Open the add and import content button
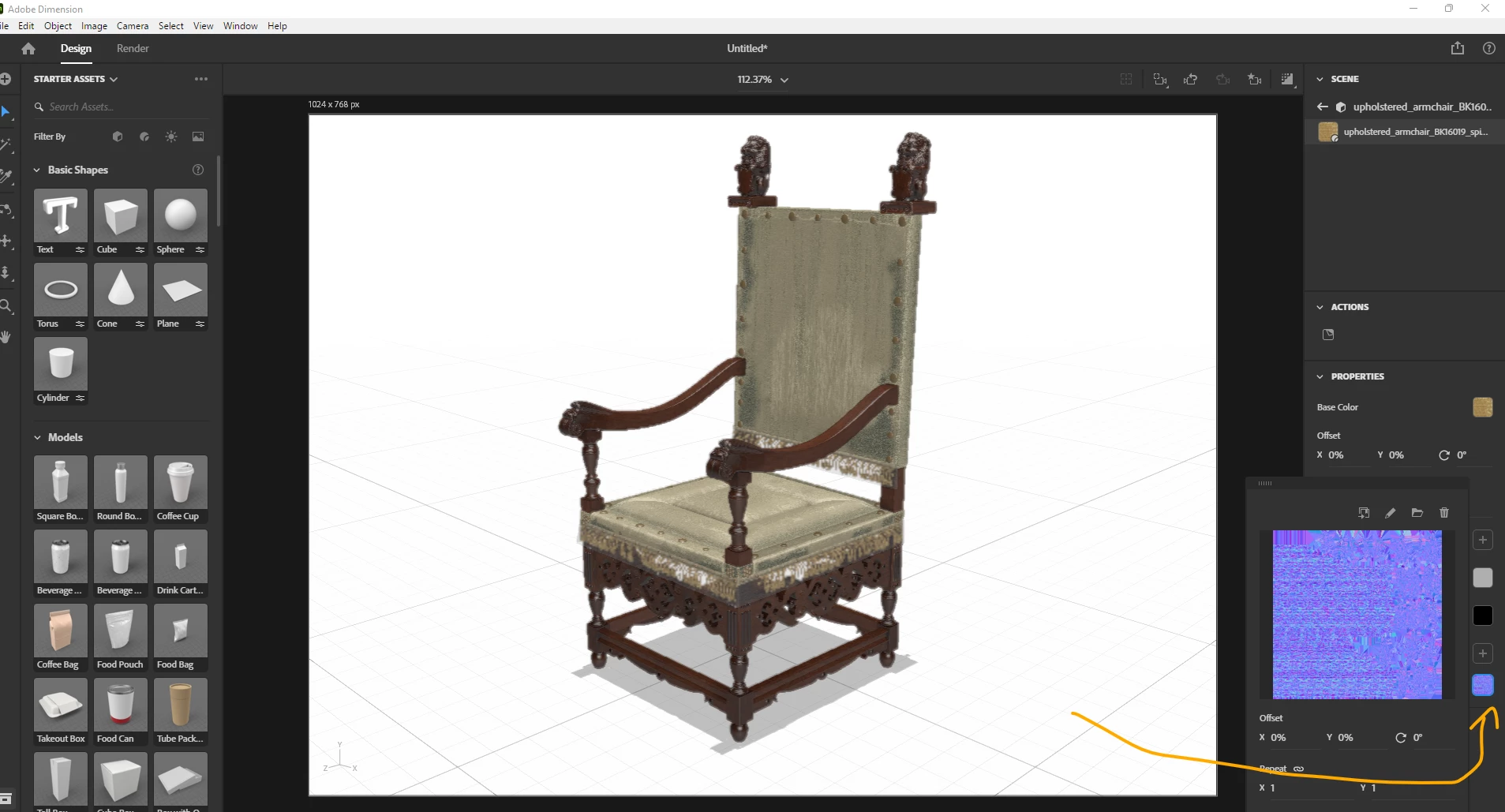This screenshot has height=812, width=1505. [6, 79]
